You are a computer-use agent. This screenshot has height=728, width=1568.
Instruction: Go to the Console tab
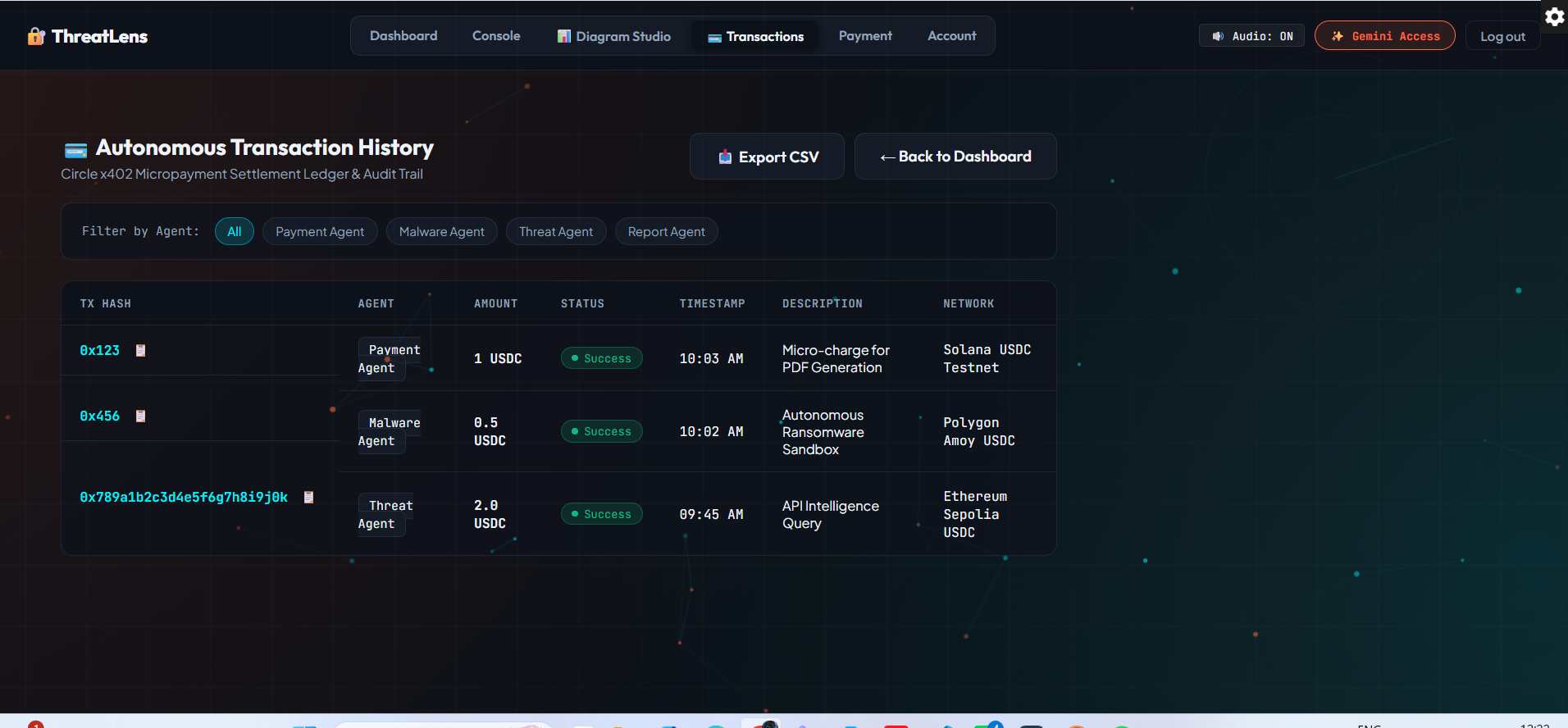496,36
